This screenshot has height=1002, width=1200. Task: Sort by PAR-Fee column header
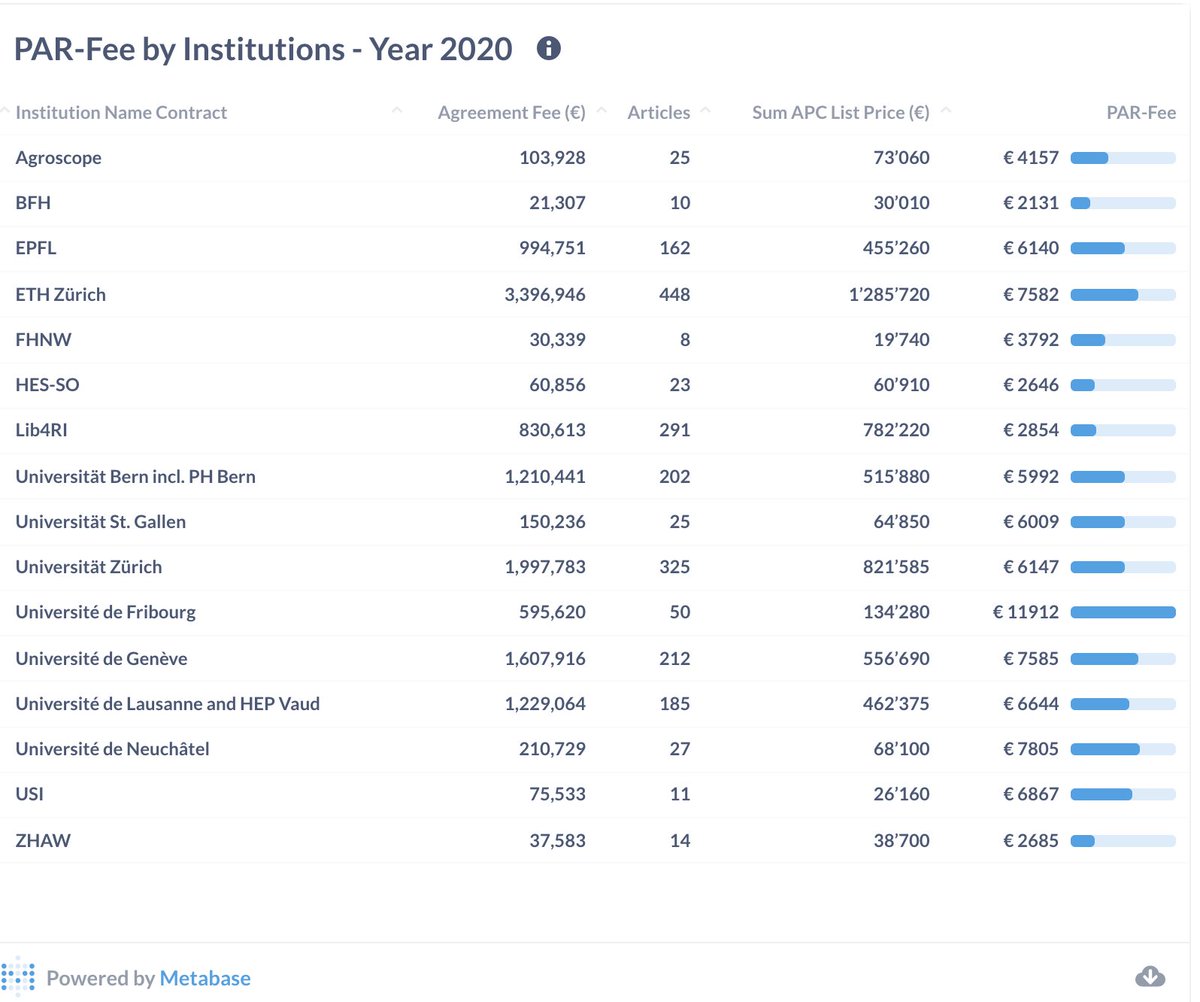click(1141, 113)
